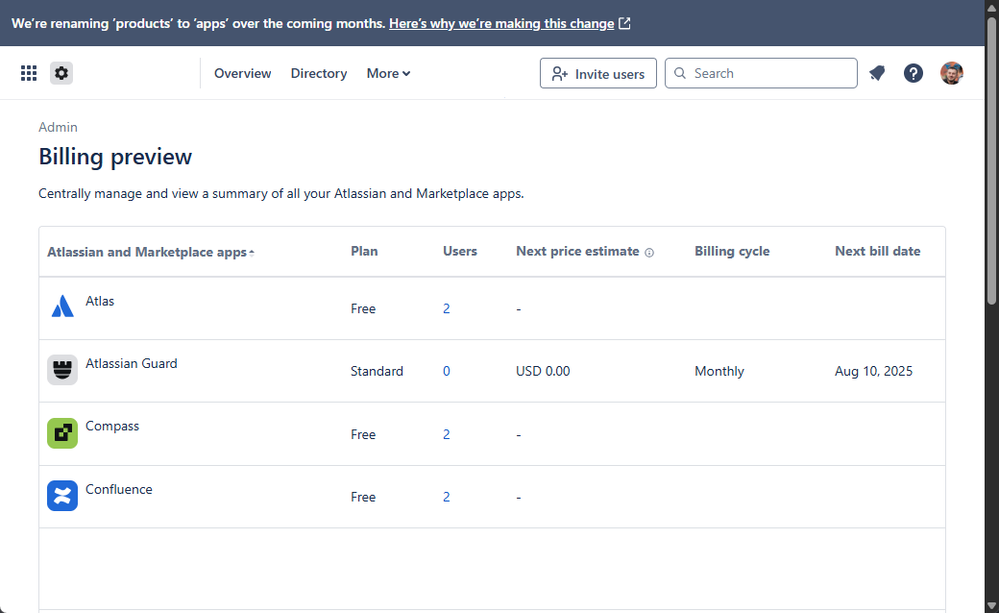Image resolution: width=999 pixels, height=613 pixels.
Task: Open Atlassian Guard users count 0
Action: [x=447, y=371]
